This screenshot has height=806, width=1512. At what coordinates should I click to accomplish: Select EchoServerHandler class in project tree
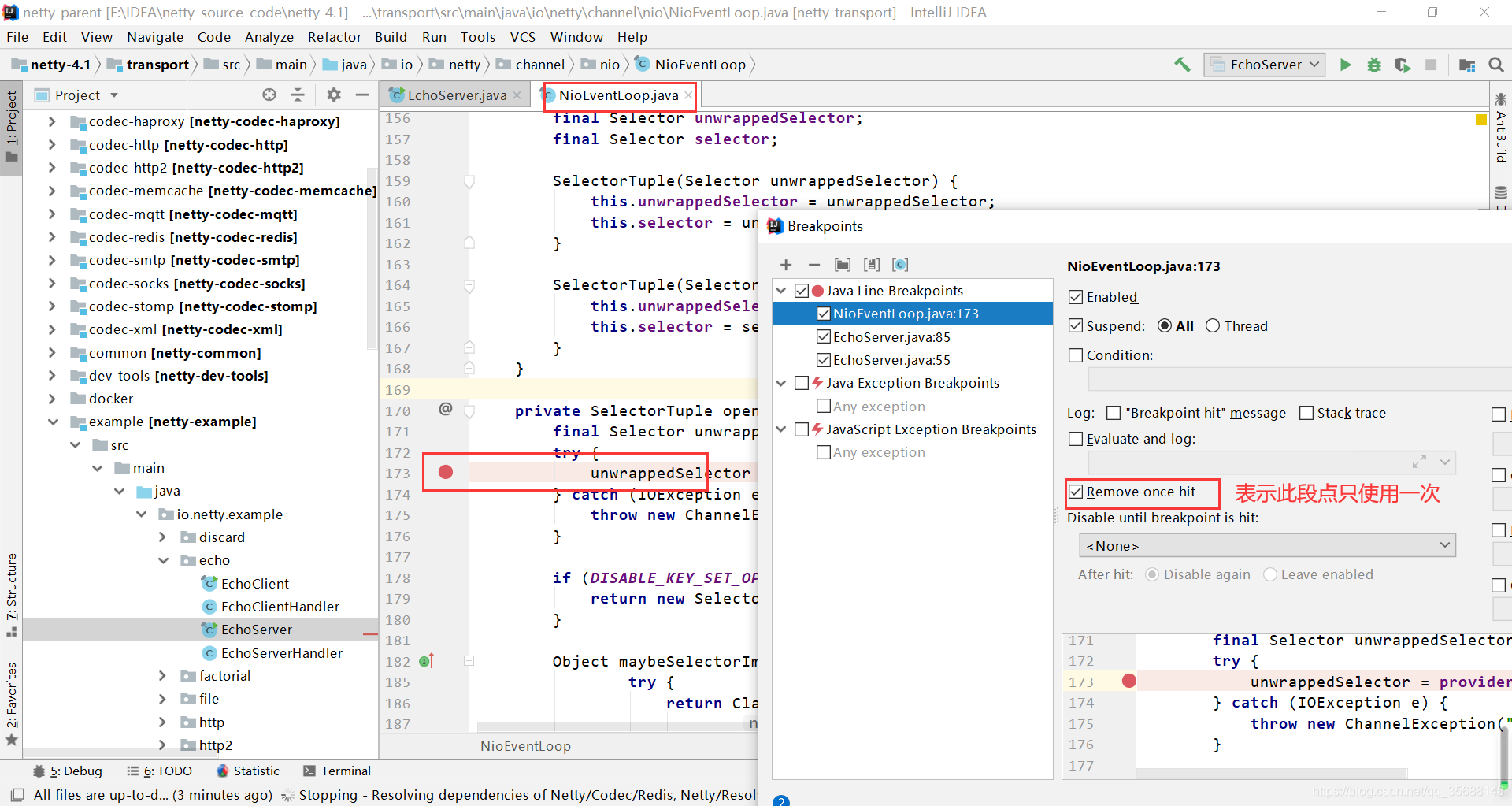tap(281, 652)
